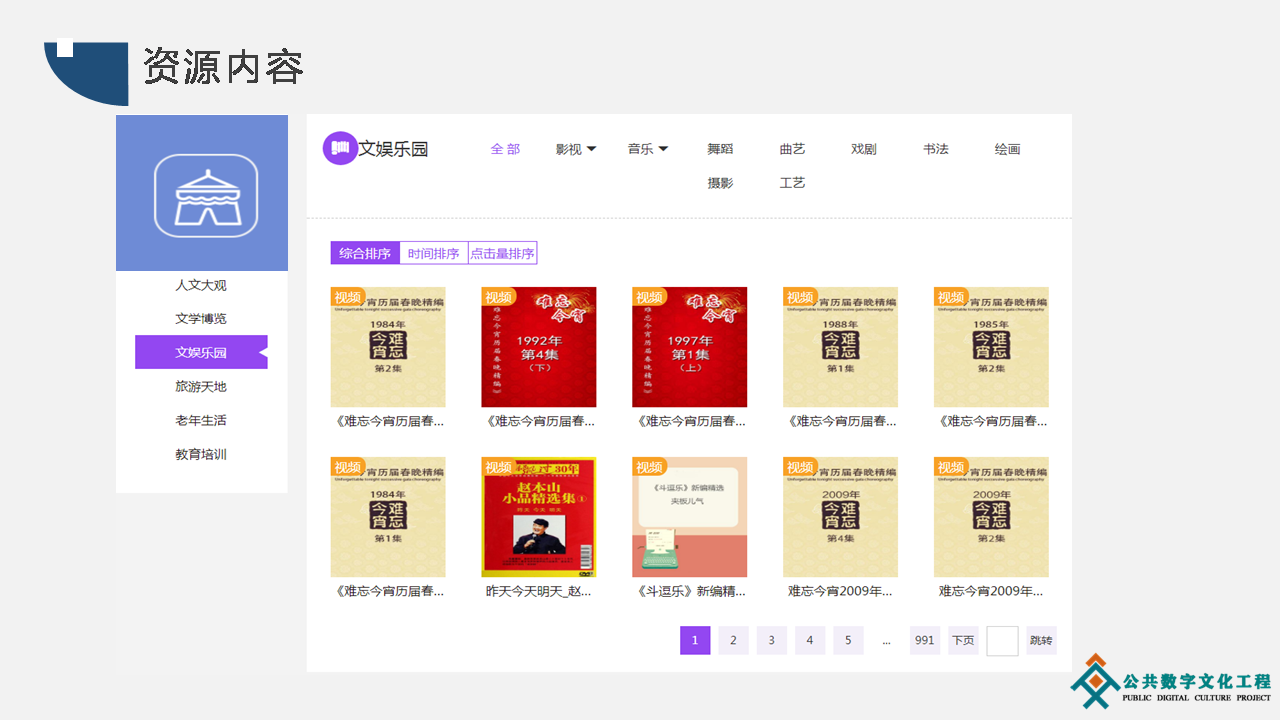The height and width of the screenshot is (720, 1280).
Task: Open the 1988年 第1集 video thumbnail
Action: click(840, 347)
